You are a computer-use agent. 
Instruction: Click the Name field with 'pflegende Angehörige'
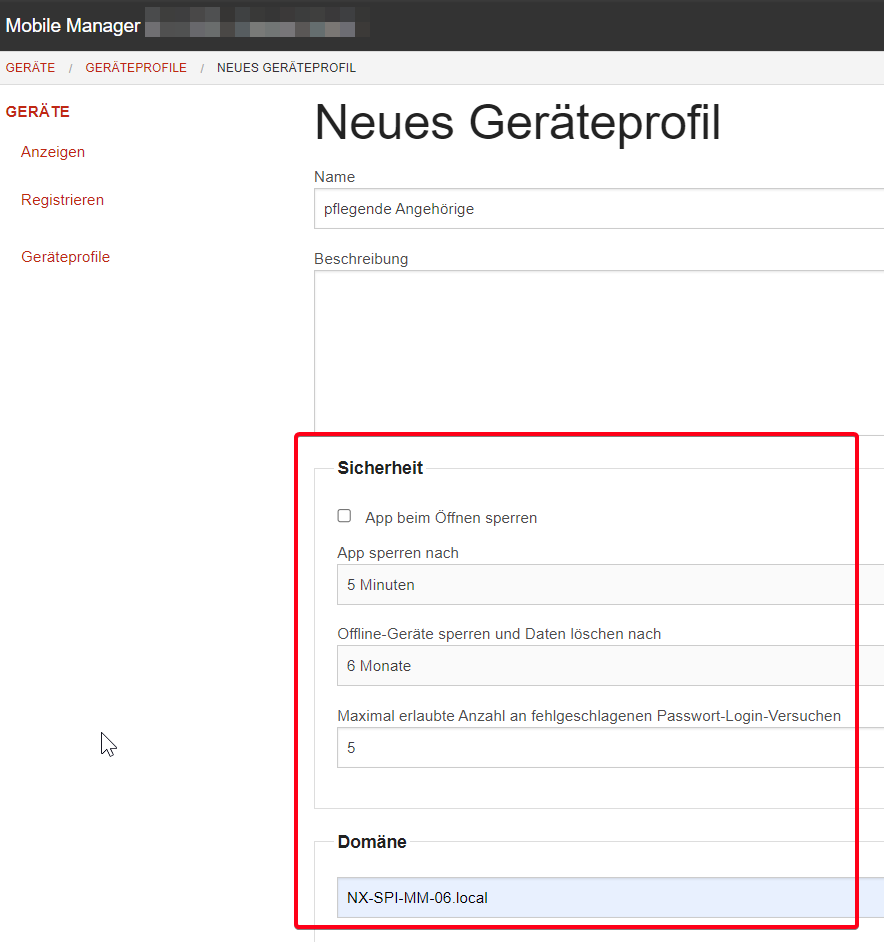click(x=600, y=209)
